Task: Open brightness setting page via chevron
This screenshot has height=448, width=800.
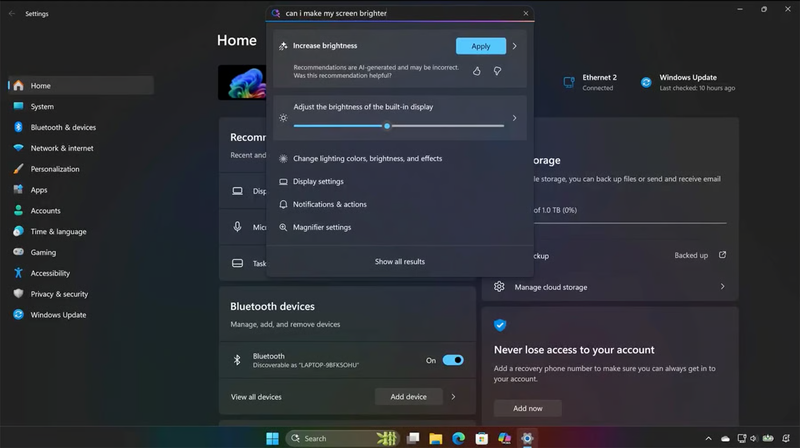Action: [514, 118]
